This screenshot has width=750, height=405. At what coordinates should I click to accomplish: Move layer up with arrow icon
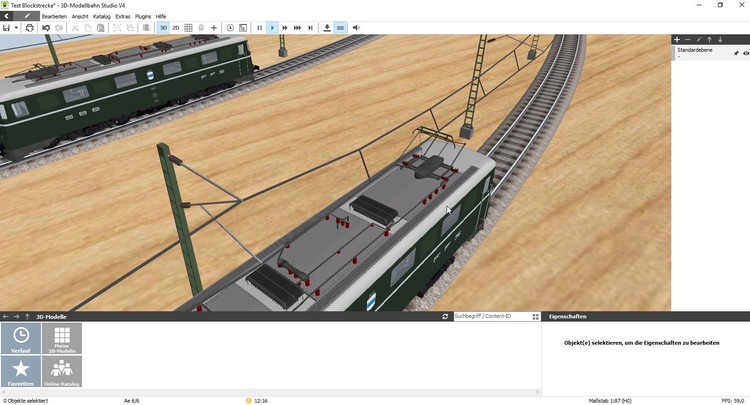click(709, 40)
